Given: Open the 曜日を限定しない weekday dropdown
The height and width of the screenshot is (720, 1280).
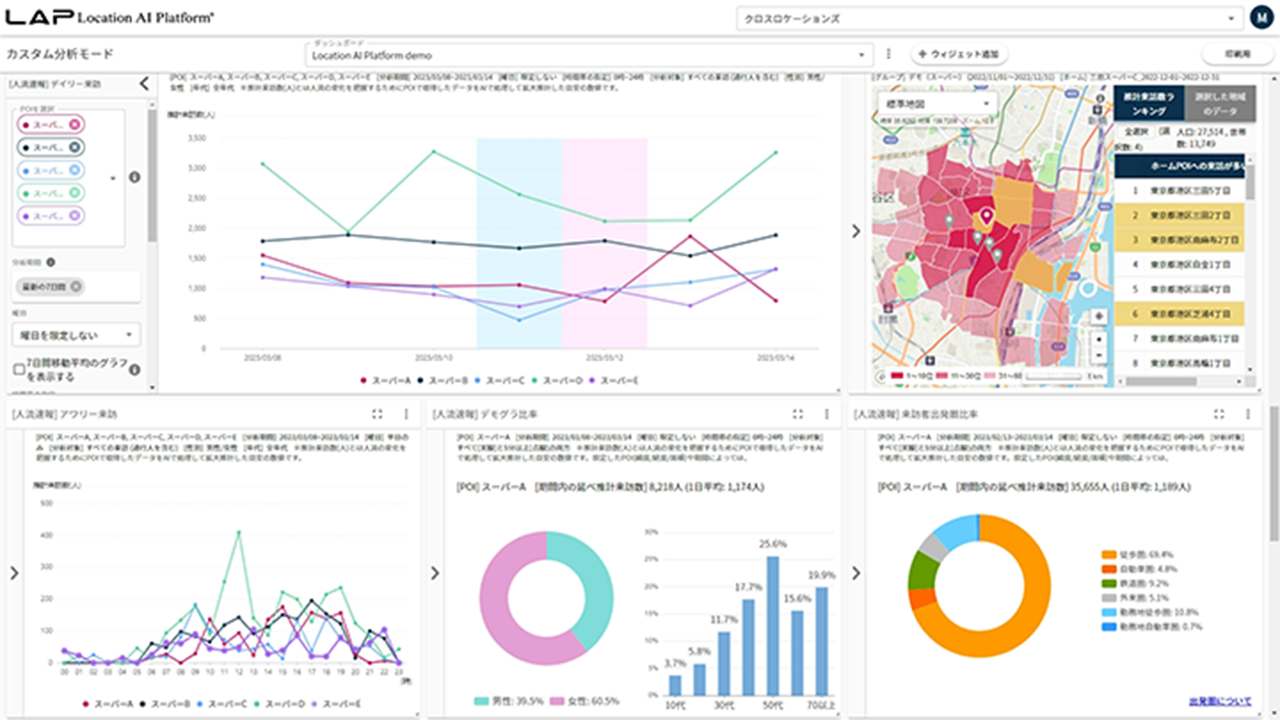Looking at the screenshot, I should point(76,335).
